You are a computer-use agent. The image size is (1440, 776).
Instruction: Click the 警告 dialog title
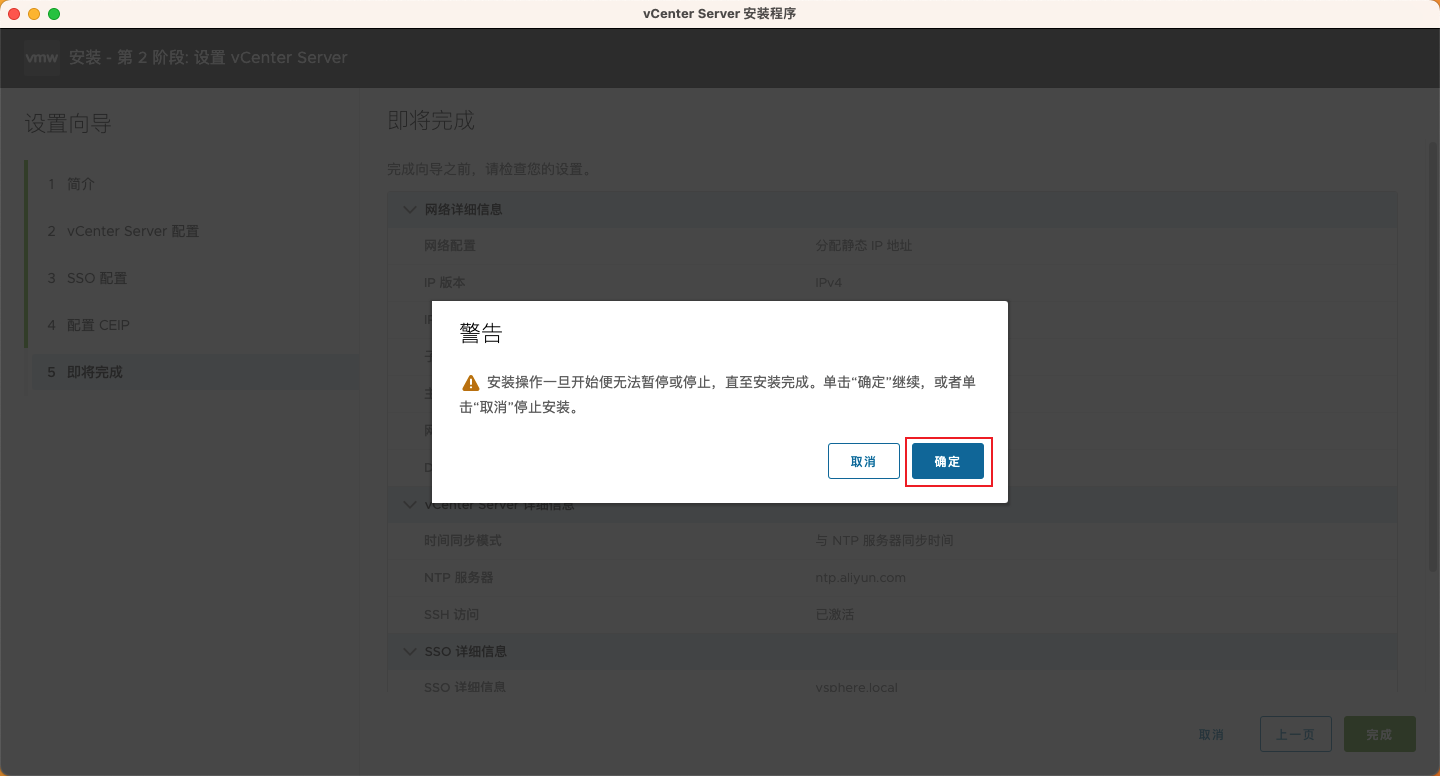(481, 334)
